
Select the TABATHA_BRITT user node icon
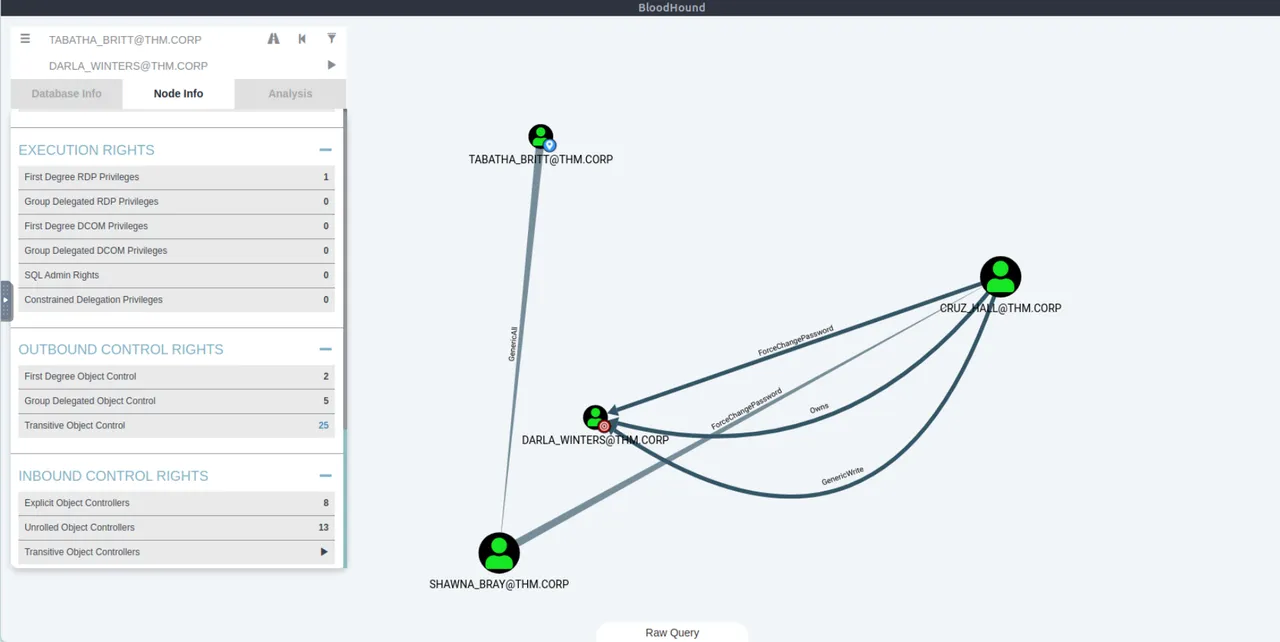[x=540, y=137]
